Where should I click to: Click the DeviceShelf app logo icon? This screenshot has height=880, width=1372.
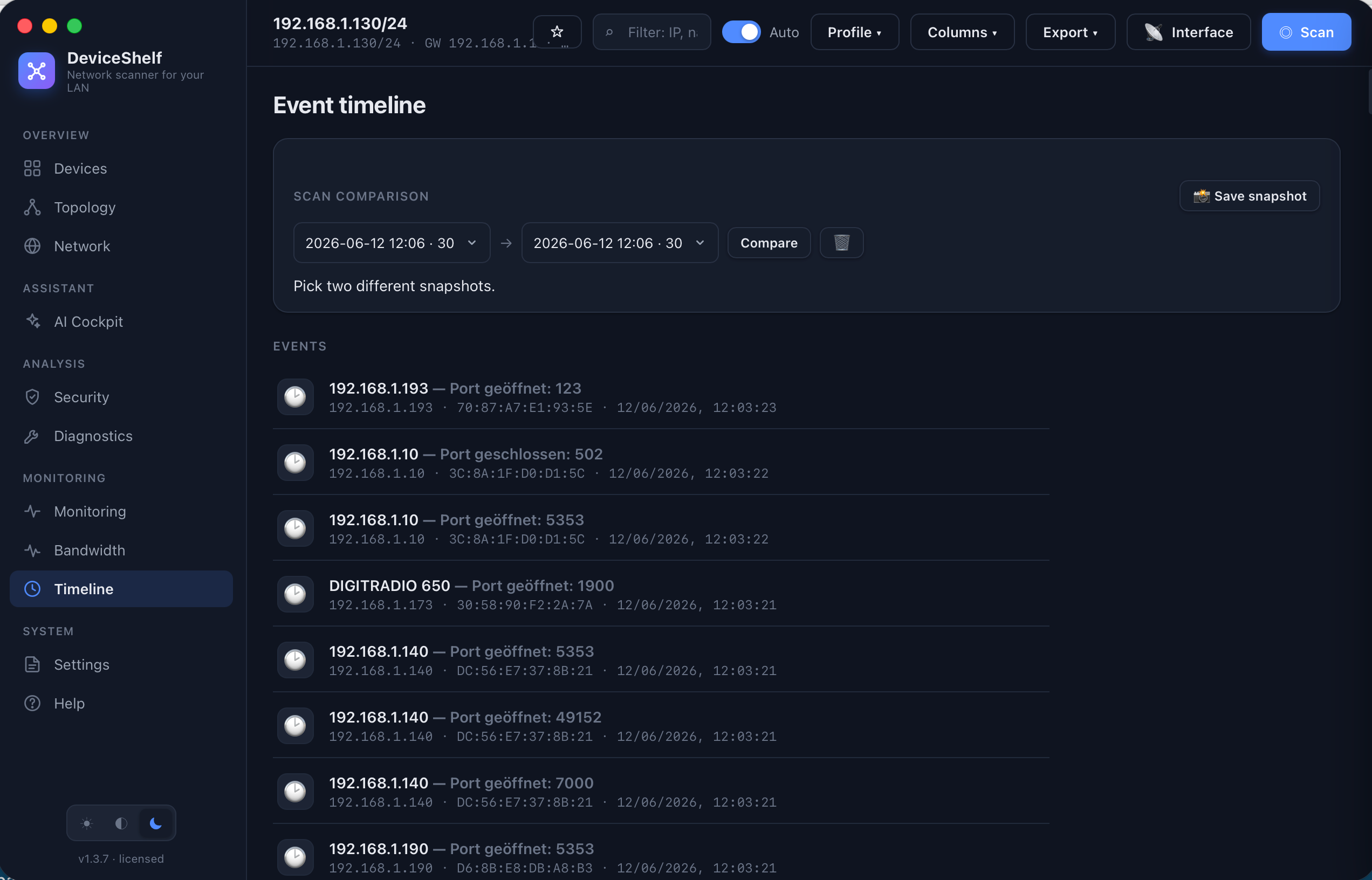37,71
